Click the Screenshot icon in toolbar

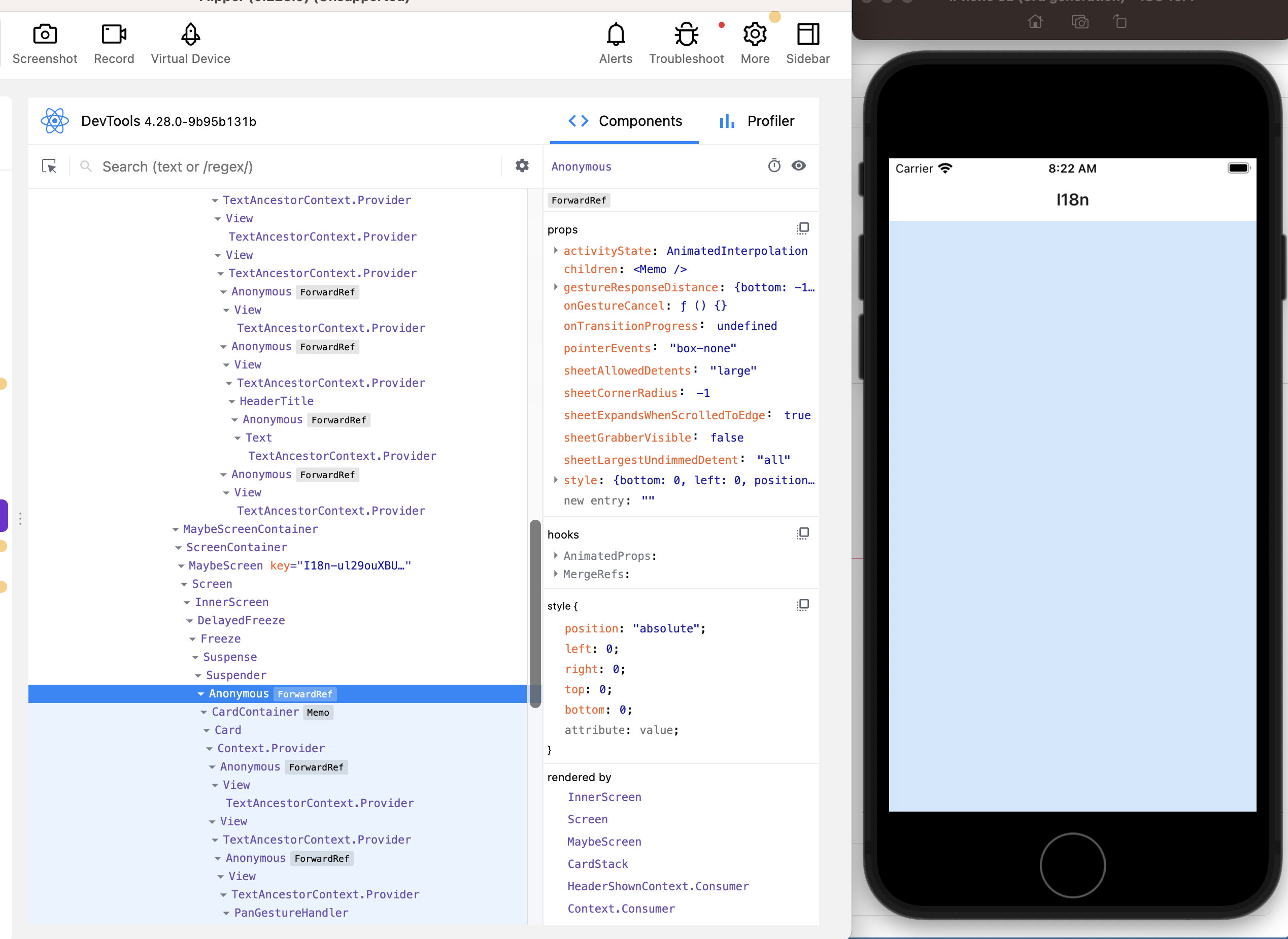coord(44,34)
